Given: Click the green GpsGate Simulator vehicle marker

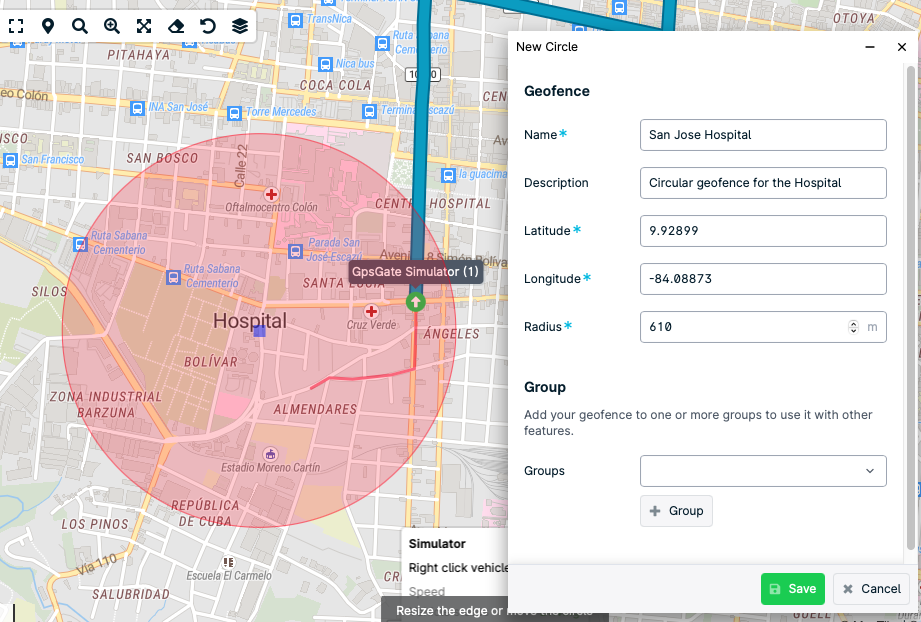Looking at the screenshot, I should pyautogui.click(x=415, y=302).
